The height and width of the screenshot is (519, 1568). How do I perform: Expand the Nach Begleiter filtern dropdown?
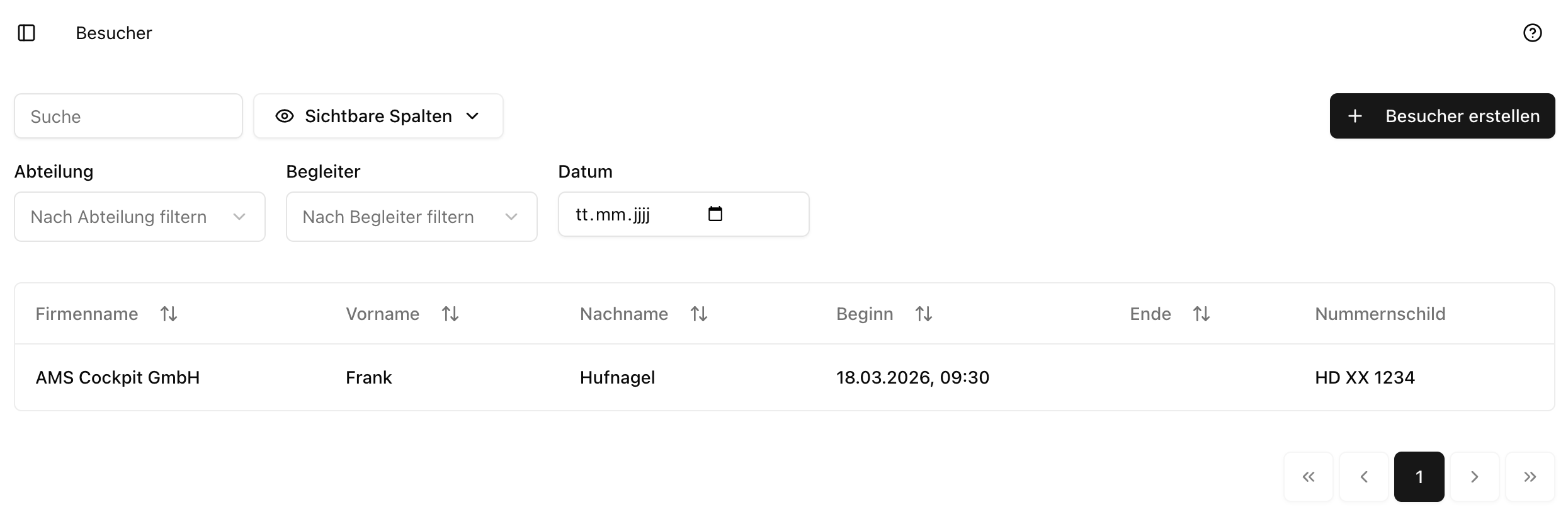pyautogui.click(x=412, y=217)
